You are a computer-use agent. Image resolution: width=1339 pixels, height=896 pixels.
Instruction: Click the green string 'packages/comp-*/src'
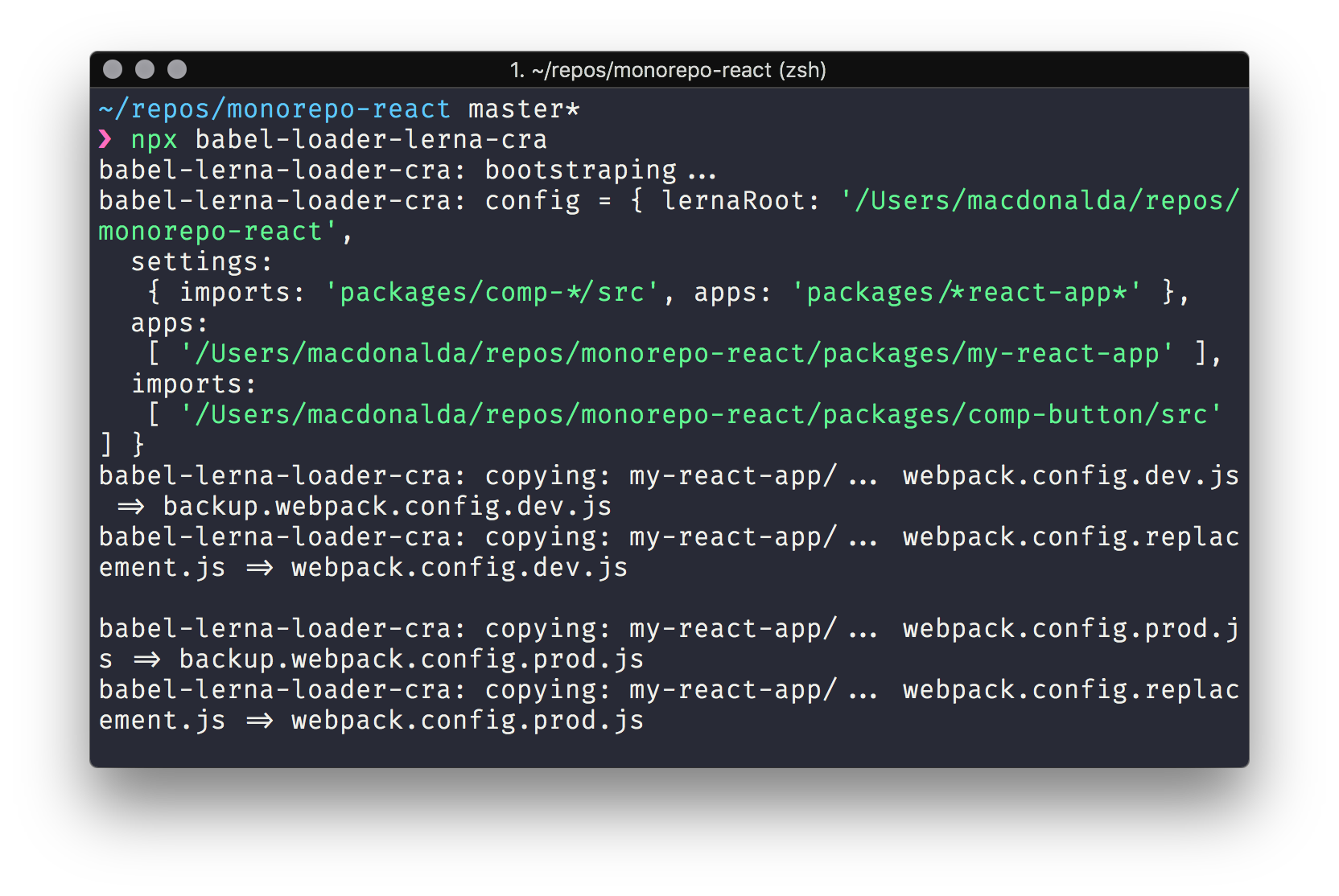pyautogui.click(x=492, y=293)
